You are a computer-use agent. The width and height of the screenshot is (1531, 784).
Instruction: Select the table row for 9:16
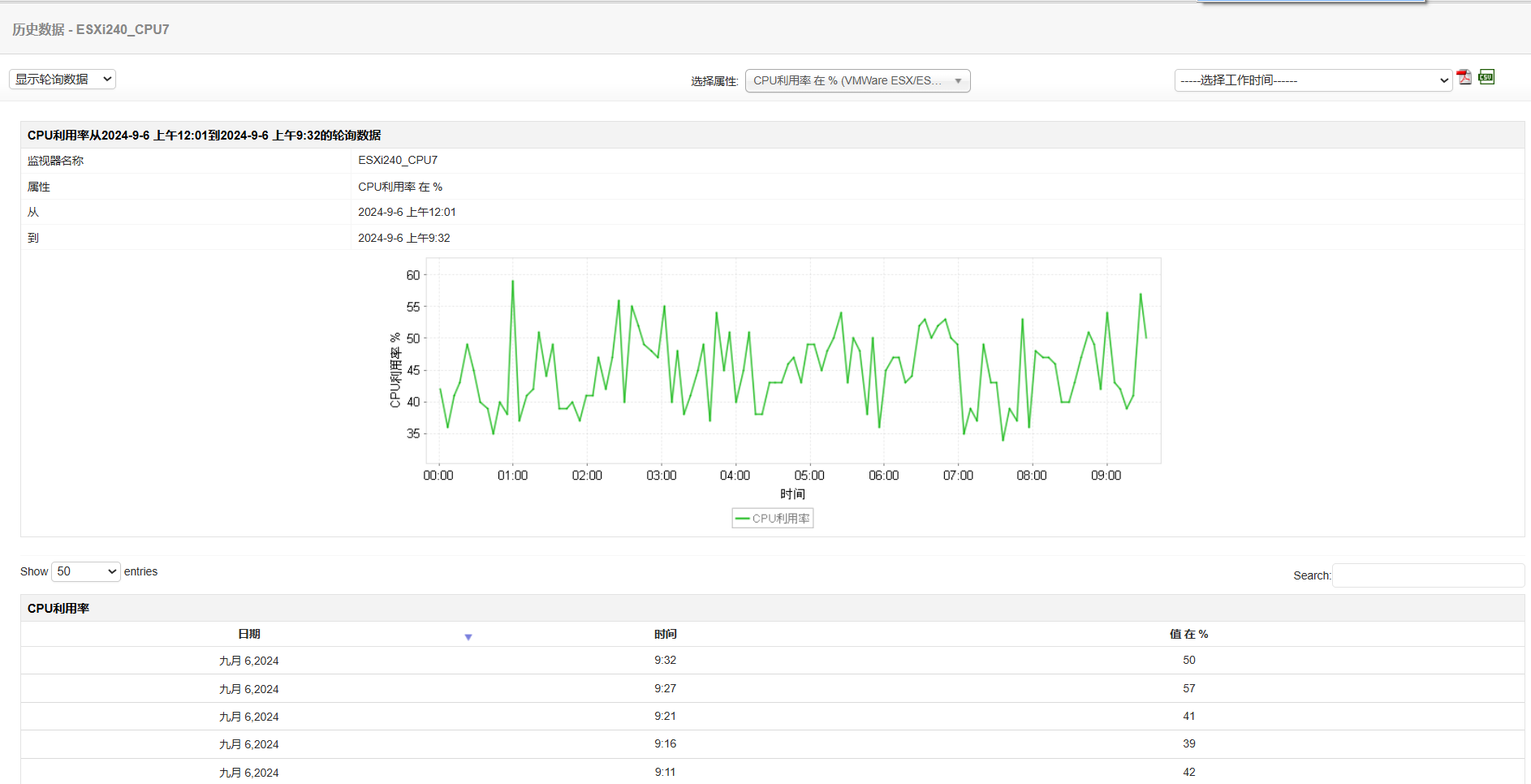665,743
